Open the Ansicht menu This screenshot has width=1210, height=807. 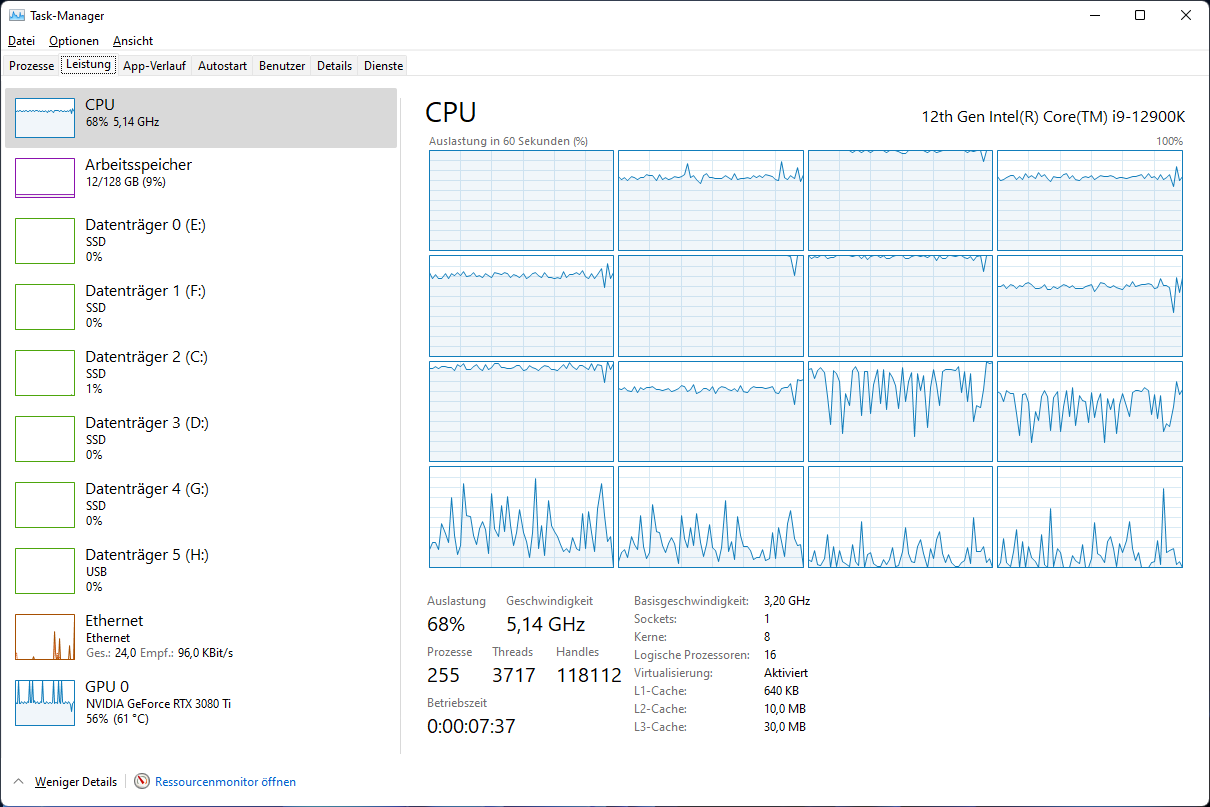[x=132, y=41]
